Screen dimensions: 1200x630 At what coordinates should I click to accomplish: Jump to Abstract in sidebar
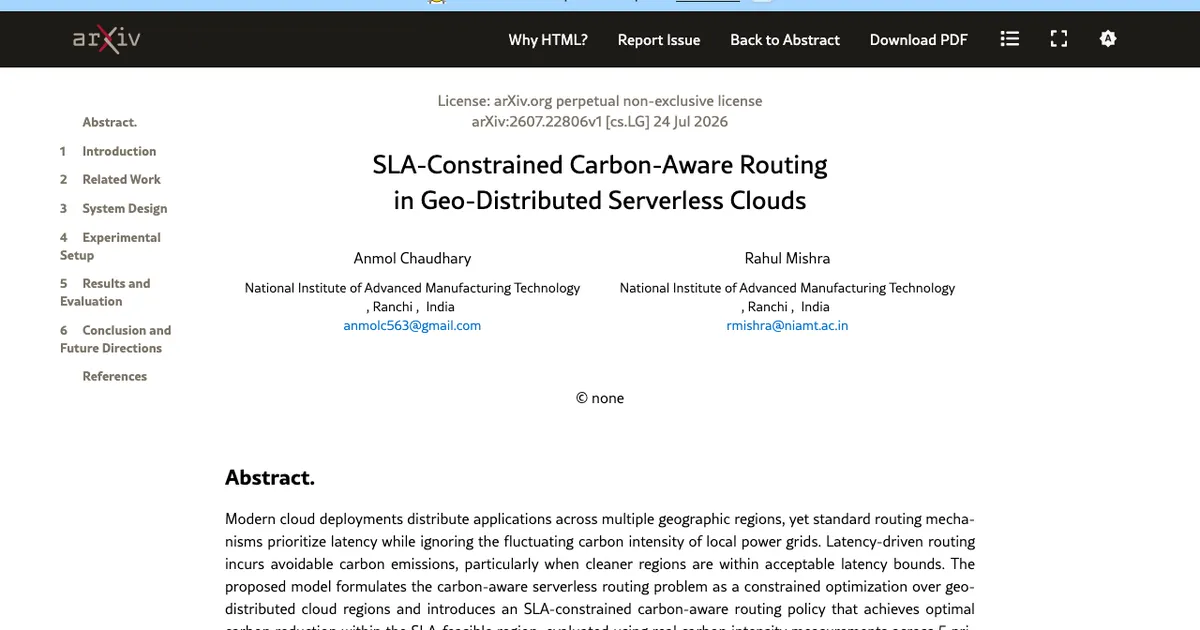[x=110, y=122]
